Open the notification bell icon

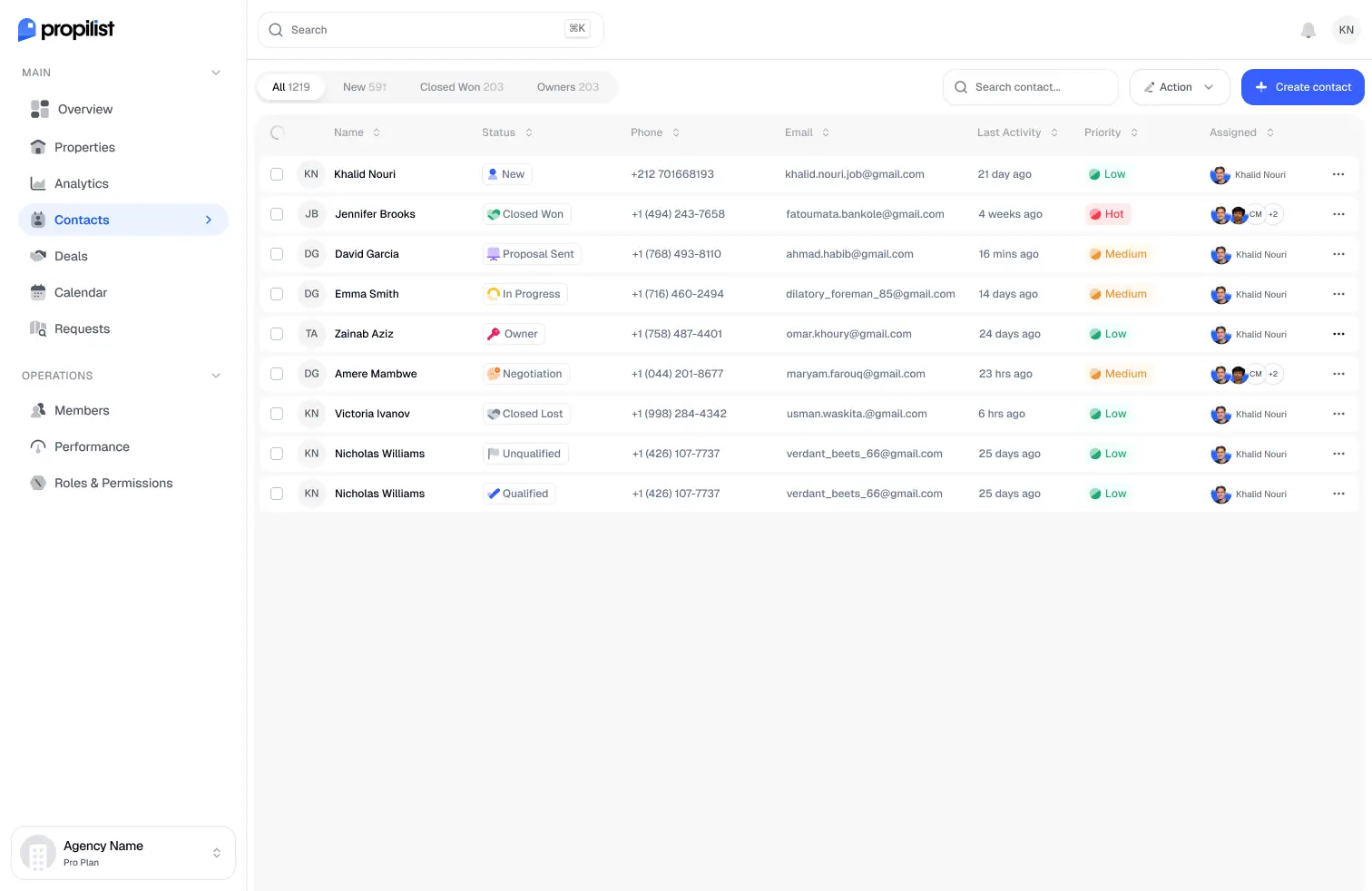(1308, 30)
